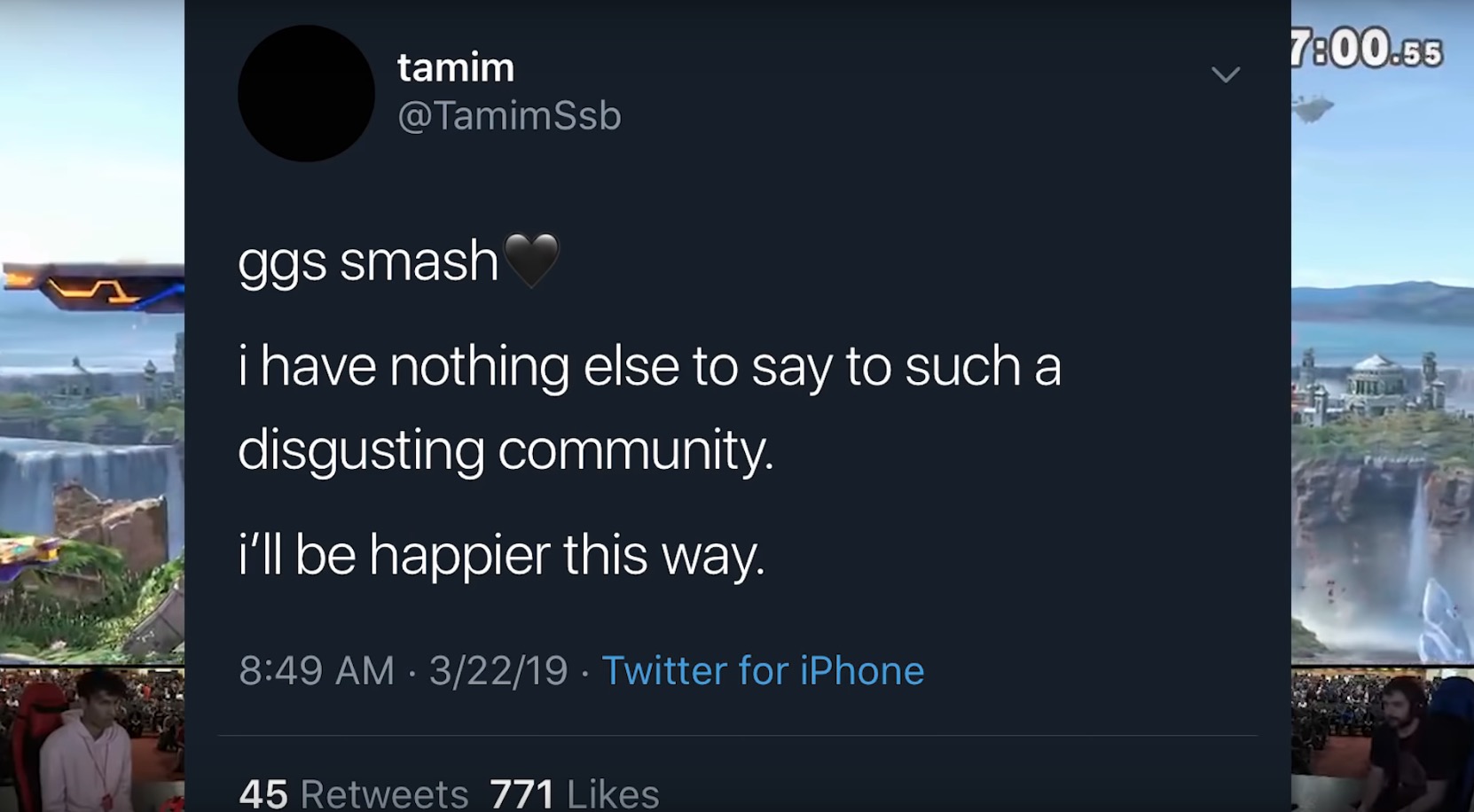The width and height of the screenshot is (1474, 812).
Task: Click the small floating island under the timer
Action: tap(1313, 110)
